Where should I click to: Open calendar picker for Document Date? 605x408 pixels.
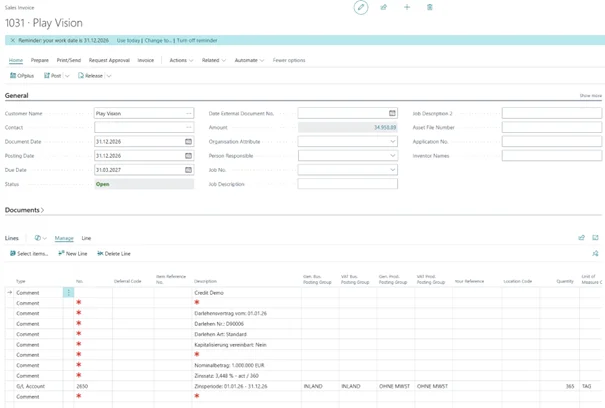(x=188, y=142)
